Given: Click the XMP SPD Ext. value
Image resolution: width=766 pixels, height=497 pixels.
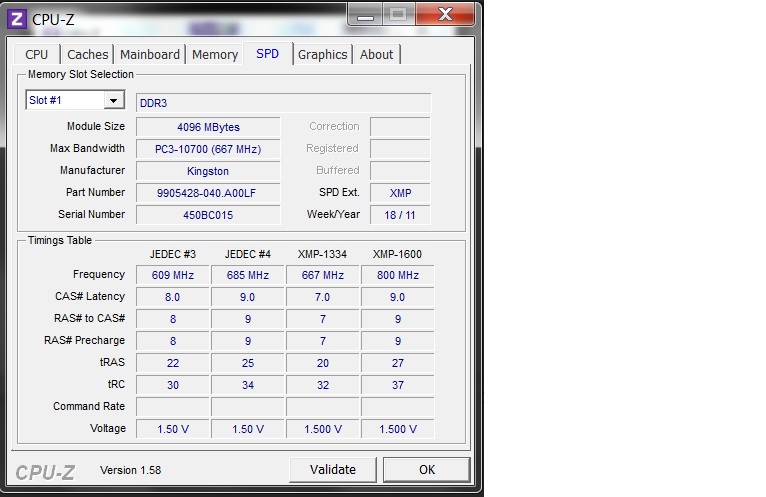Looking at the screenshot, I should (400, 193).
